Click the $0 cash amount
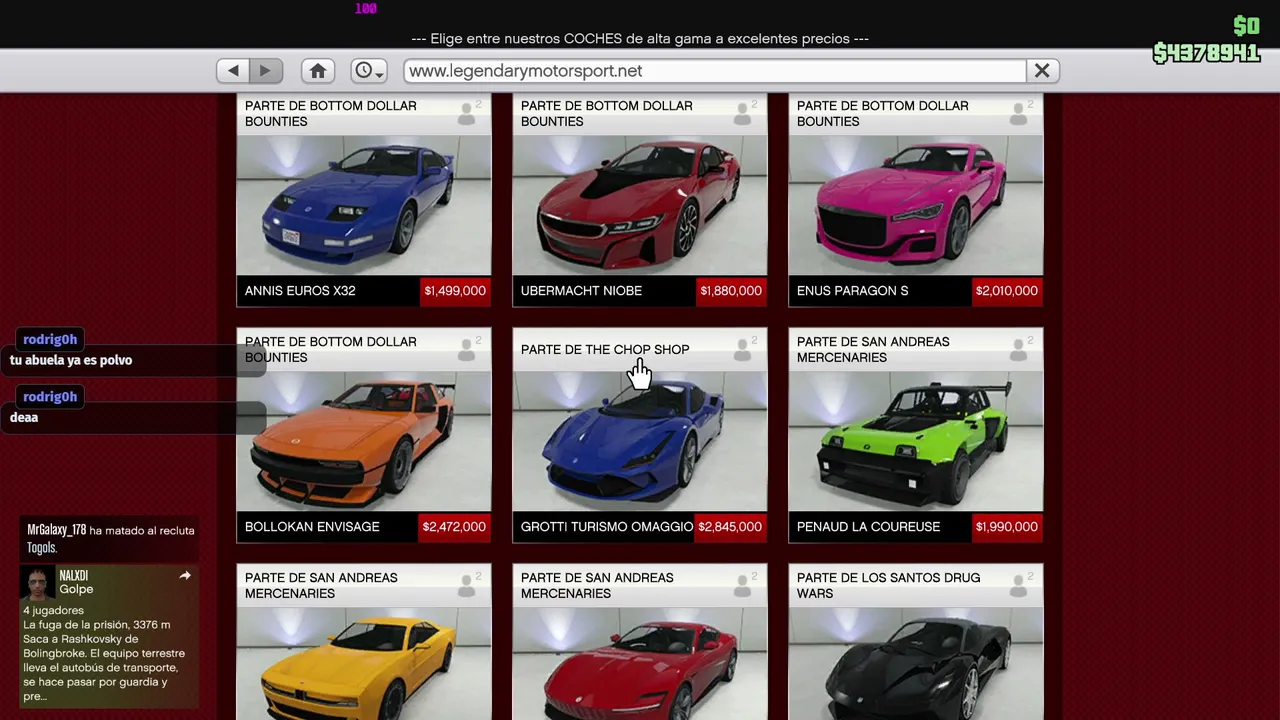Viewport: 1280px width, 720px height. tap(1246, 26)
